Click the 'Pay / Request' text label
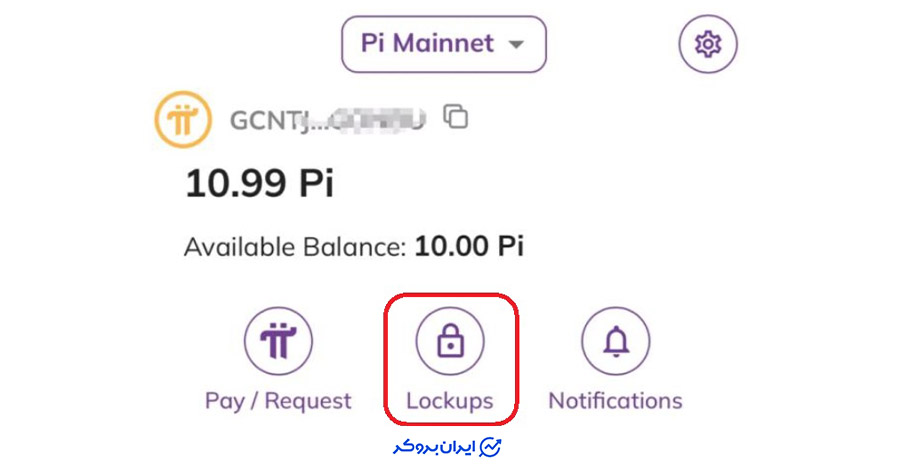 tap(278, 401)
